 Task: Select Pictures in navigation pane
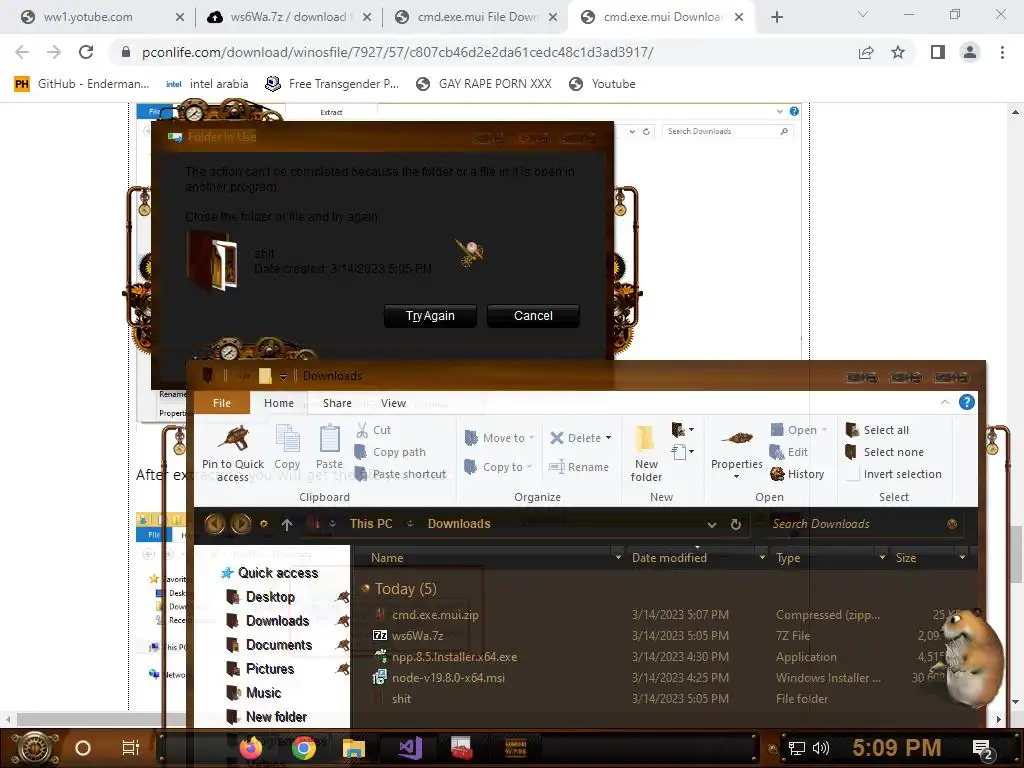(x=261, y=669)
